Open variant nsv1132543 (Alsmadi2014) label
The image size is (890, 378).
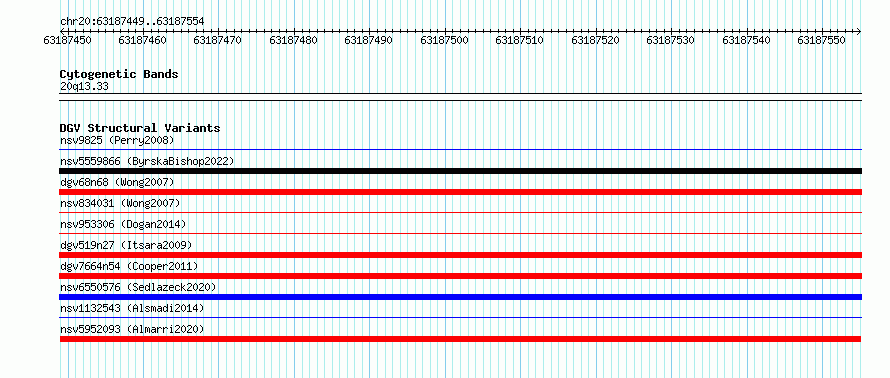[x=132, y=308]
